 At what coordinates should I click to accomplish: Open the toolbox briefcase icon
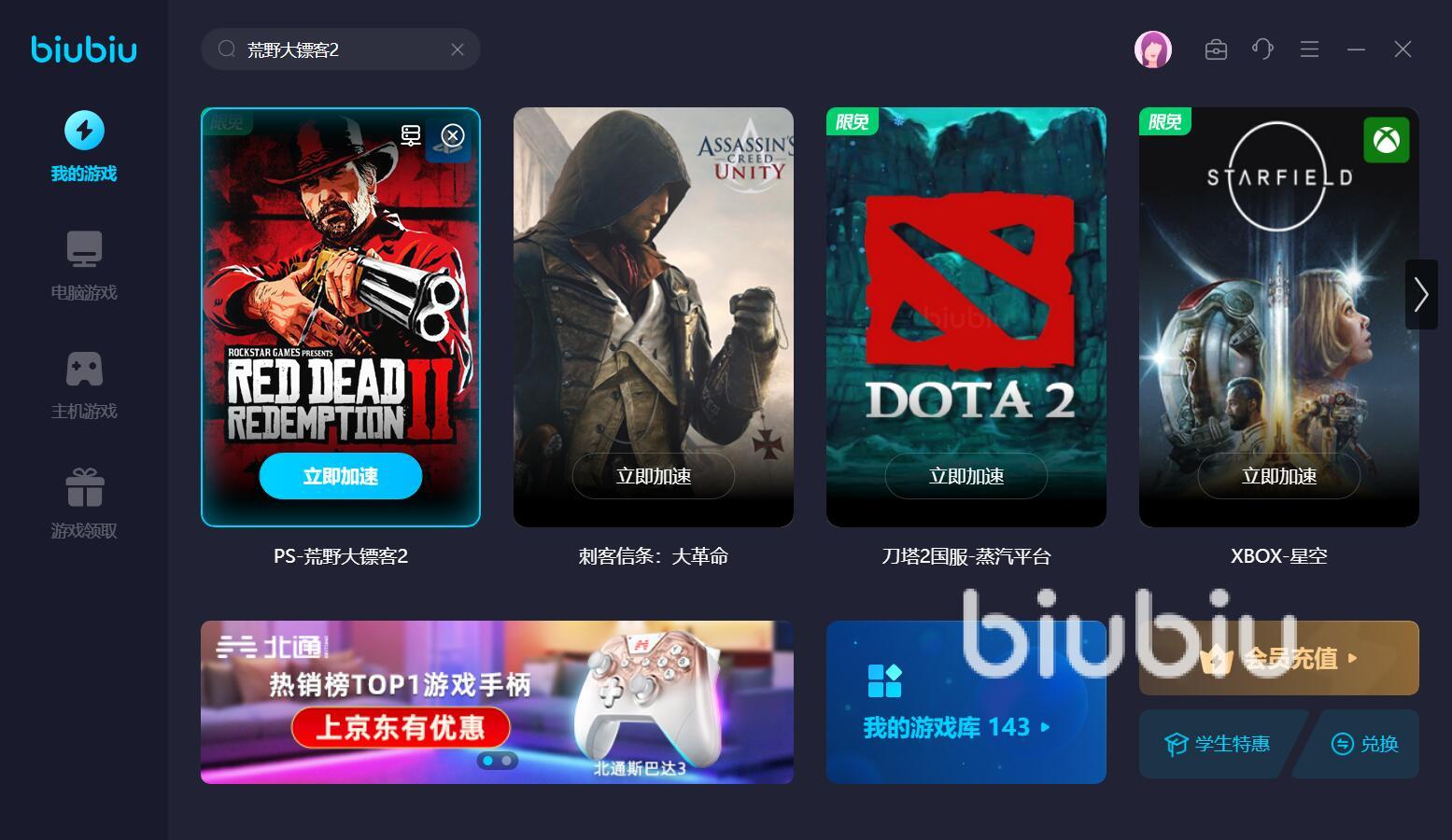point(1216,49)
